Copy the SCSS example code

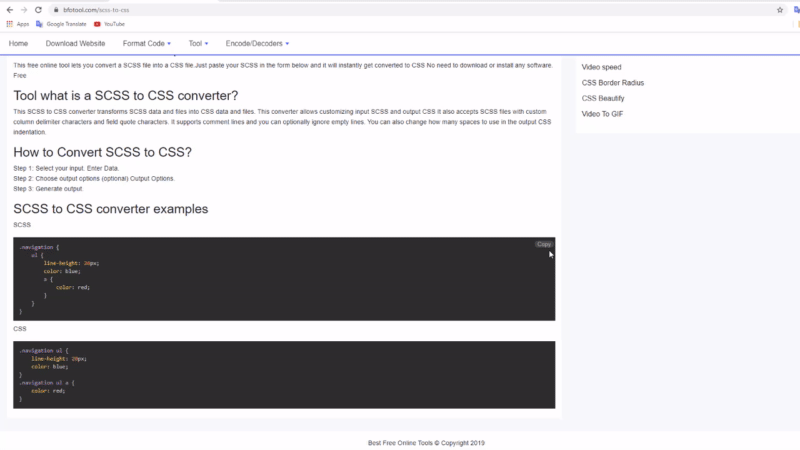click(544, 244)
